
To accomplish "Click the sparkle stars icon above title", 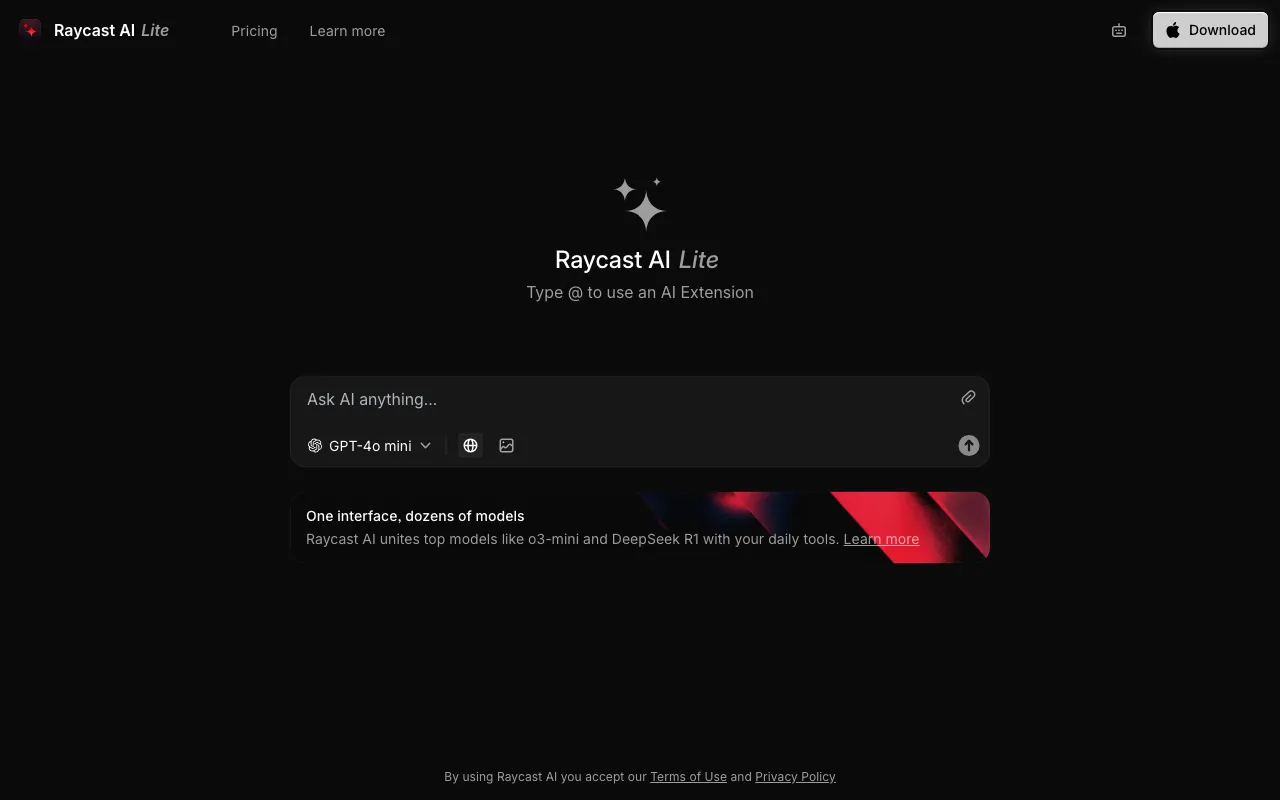I will pyautogui.click(x=640, y=203).
